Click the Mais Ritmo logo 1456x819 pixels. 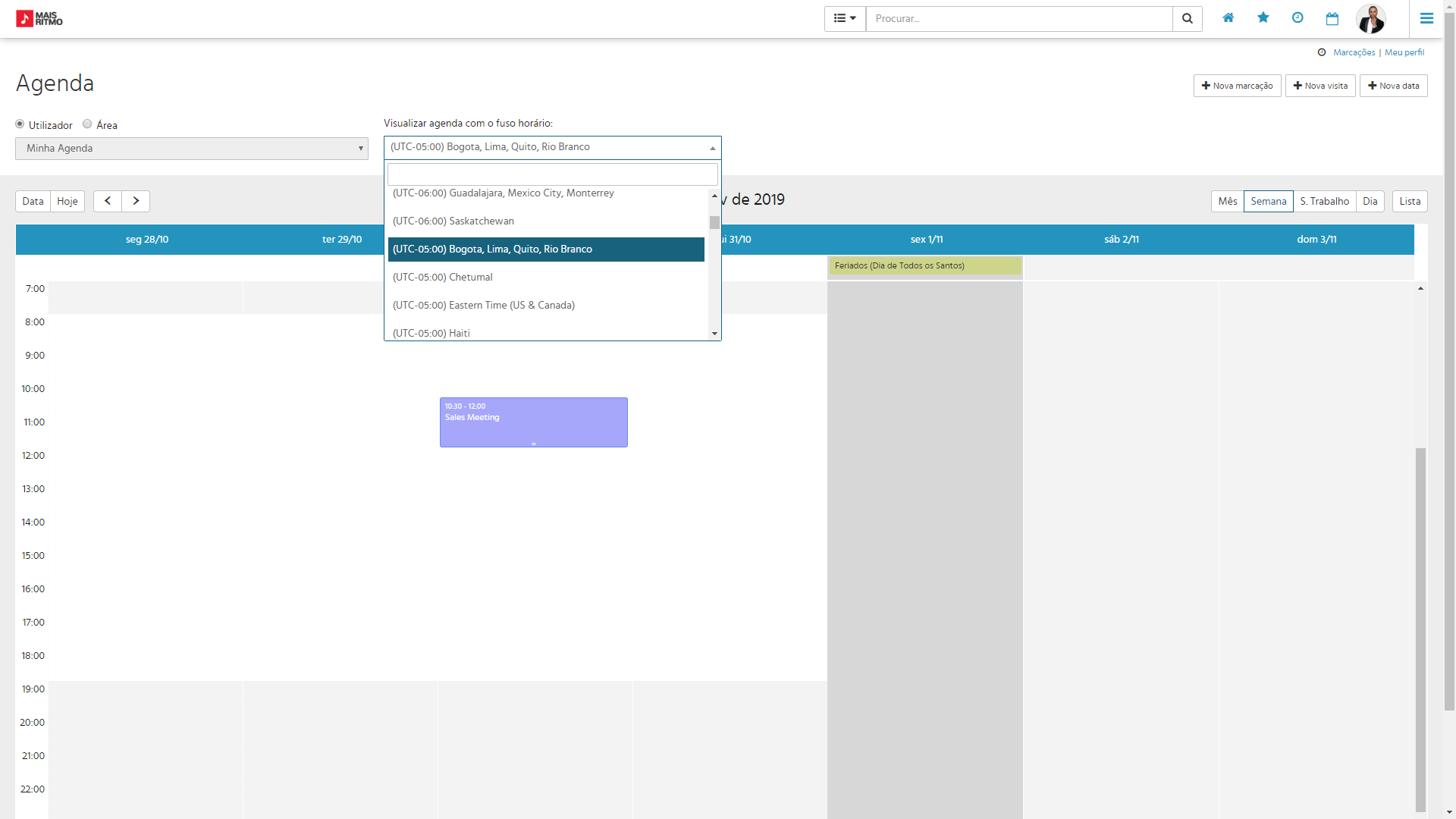(39, 18)
